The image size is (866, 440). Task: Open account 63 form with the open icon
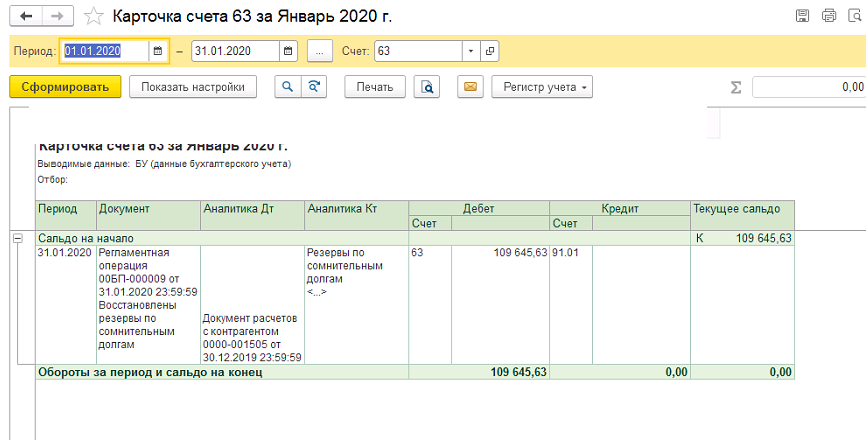coord(489,51)
